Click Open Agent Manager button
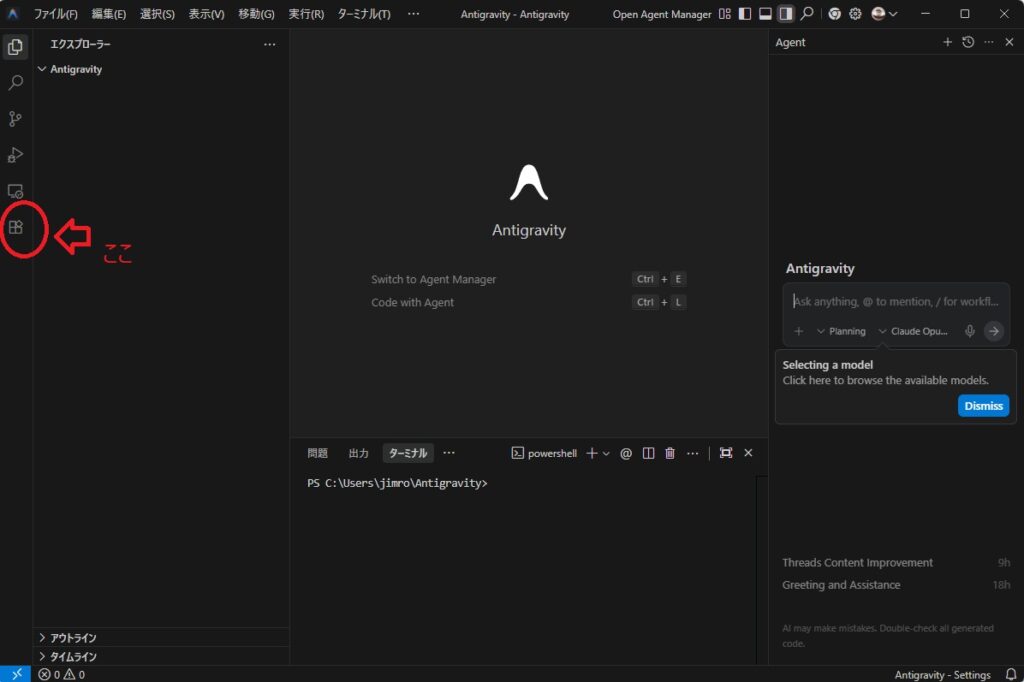Screen dimensions: 1024x682 [662, 14]
